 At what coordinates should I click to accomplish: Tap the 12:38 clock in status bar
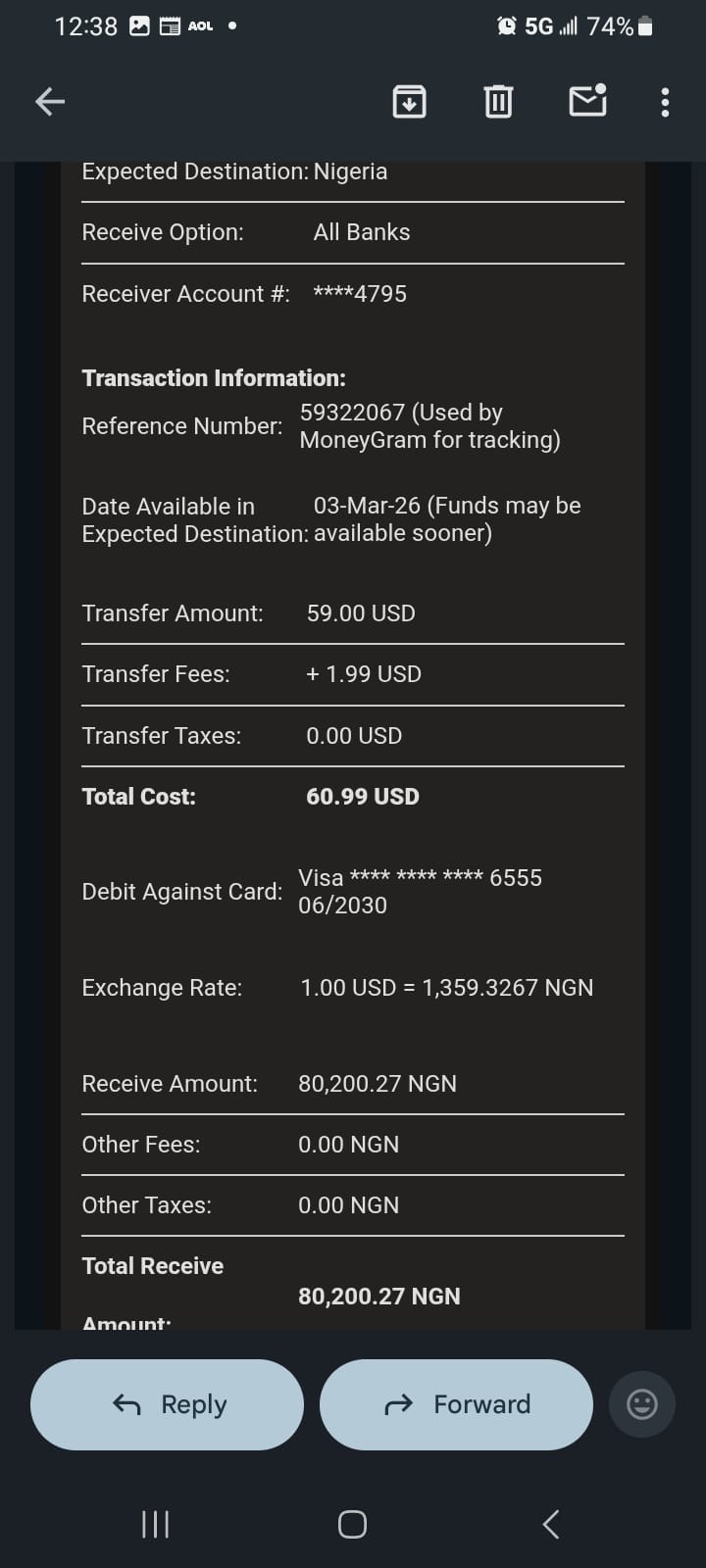pos(85,26)
